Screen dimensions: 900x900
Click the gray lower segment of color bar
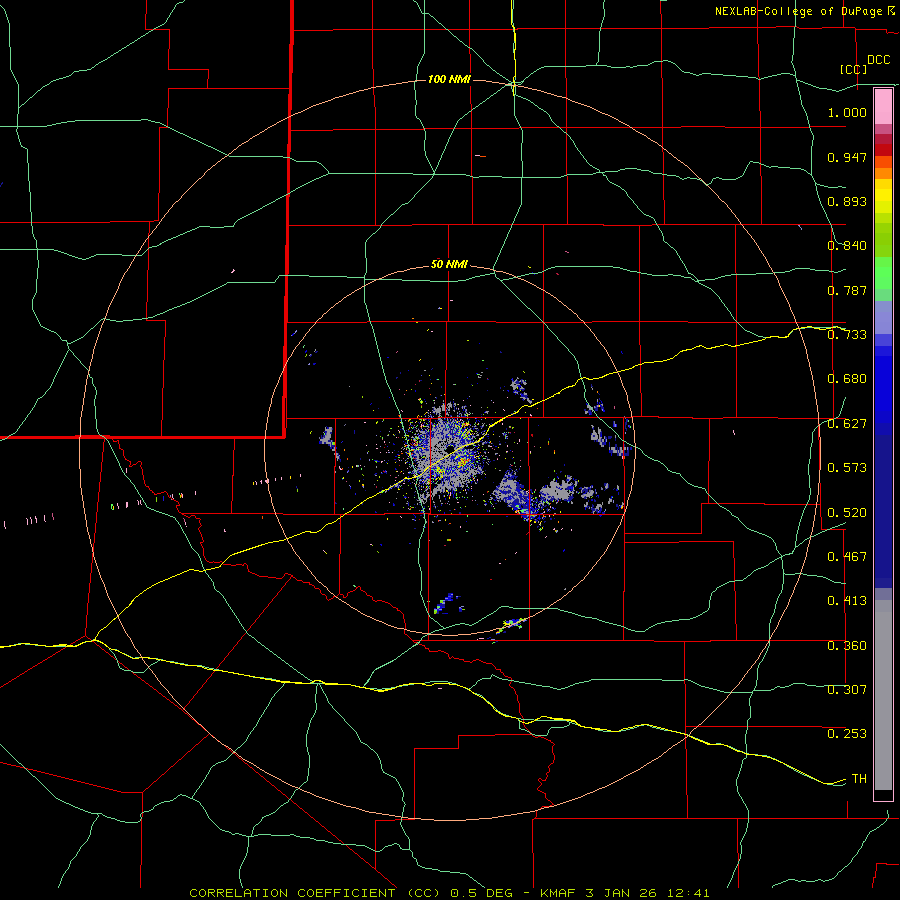point(883,695)
